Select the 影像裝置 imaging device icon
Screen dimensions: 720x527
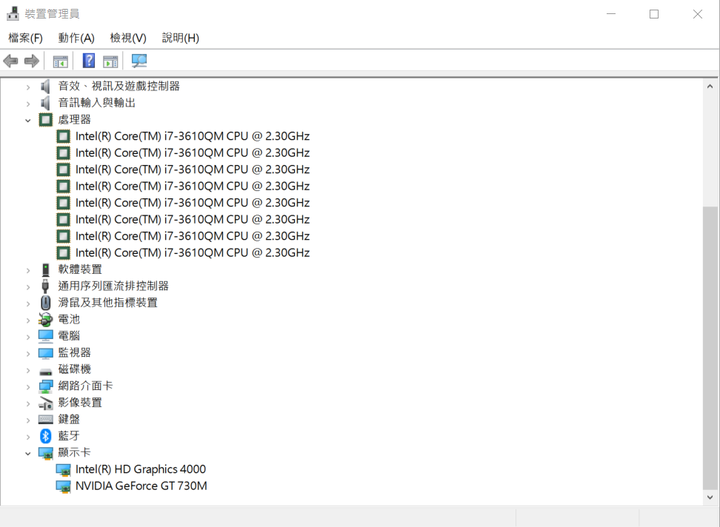tap(45, 403)
